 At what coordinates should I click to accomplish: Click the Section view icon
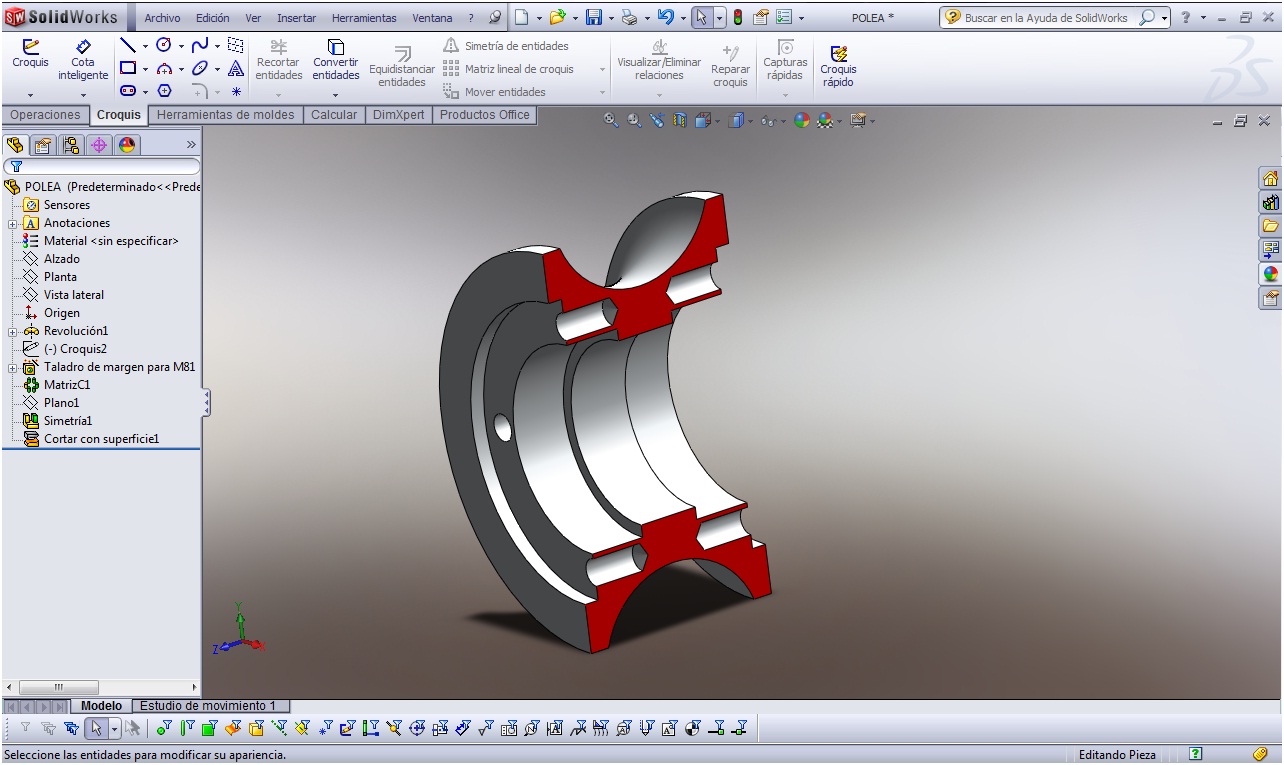click(680, 120)
